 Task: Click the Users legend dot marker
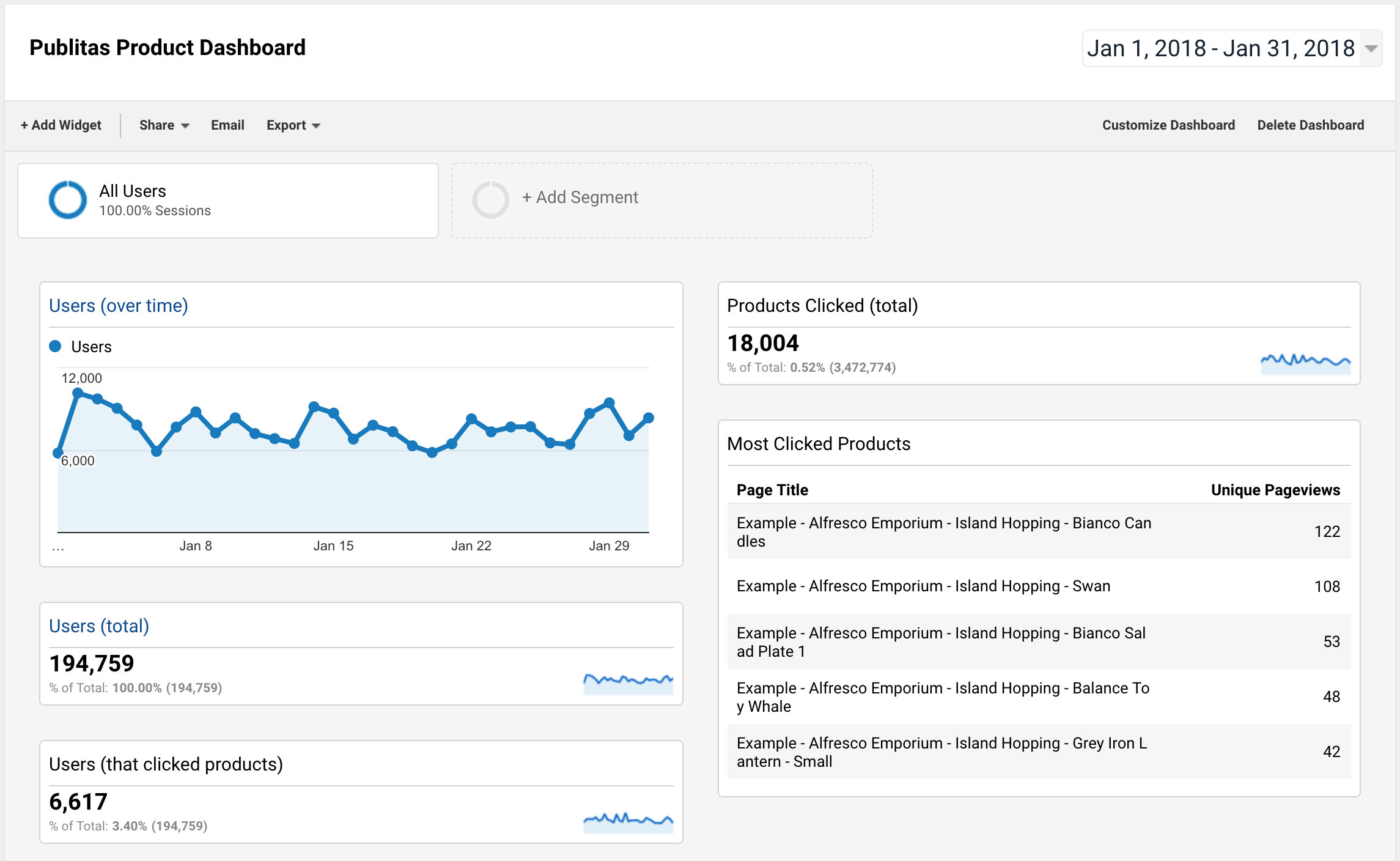[x=56, y=346]
